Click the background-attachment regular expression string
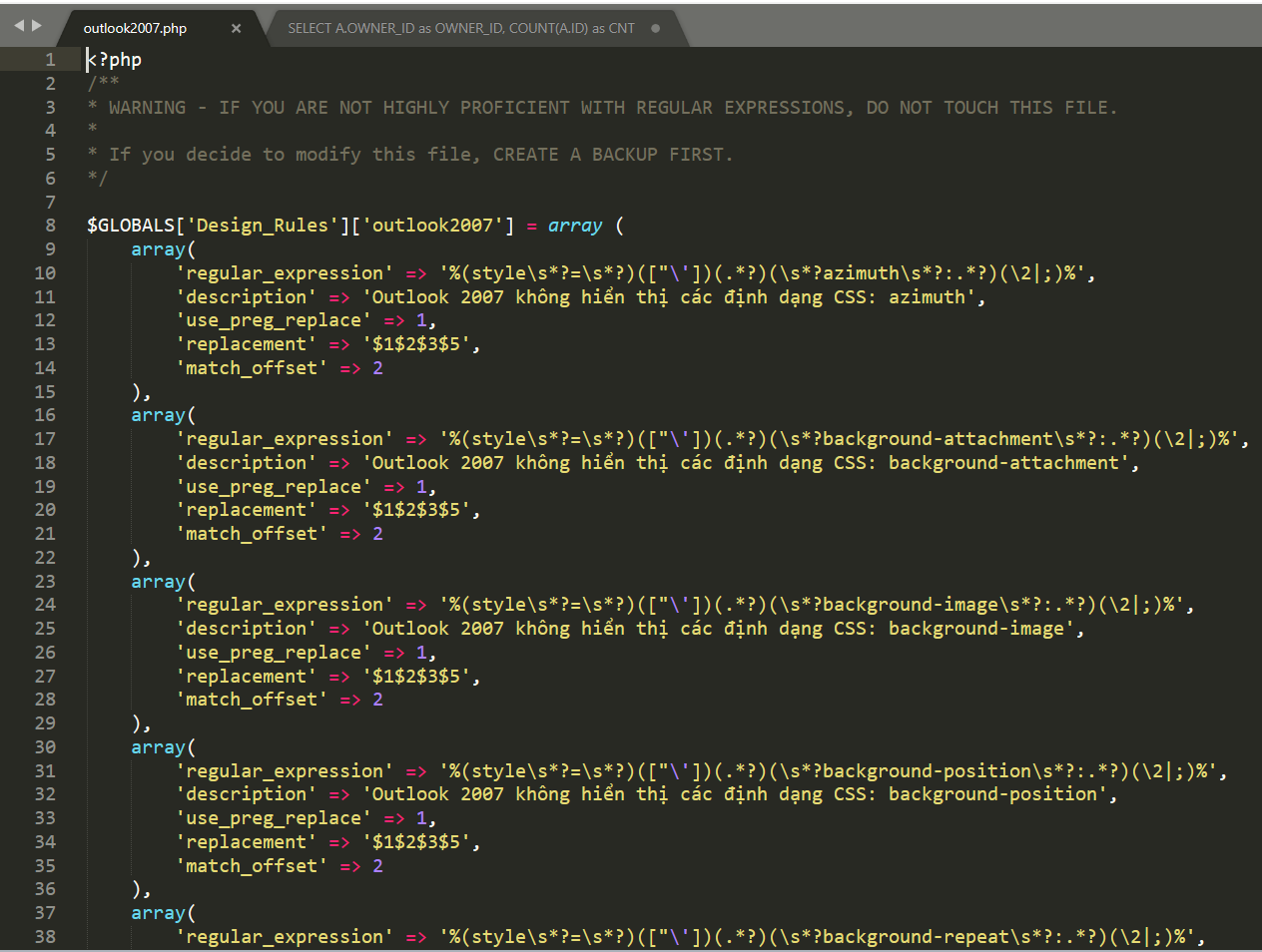Image resolution: width=1262 pixels, height=952 pixels. [x=840, y=439]
